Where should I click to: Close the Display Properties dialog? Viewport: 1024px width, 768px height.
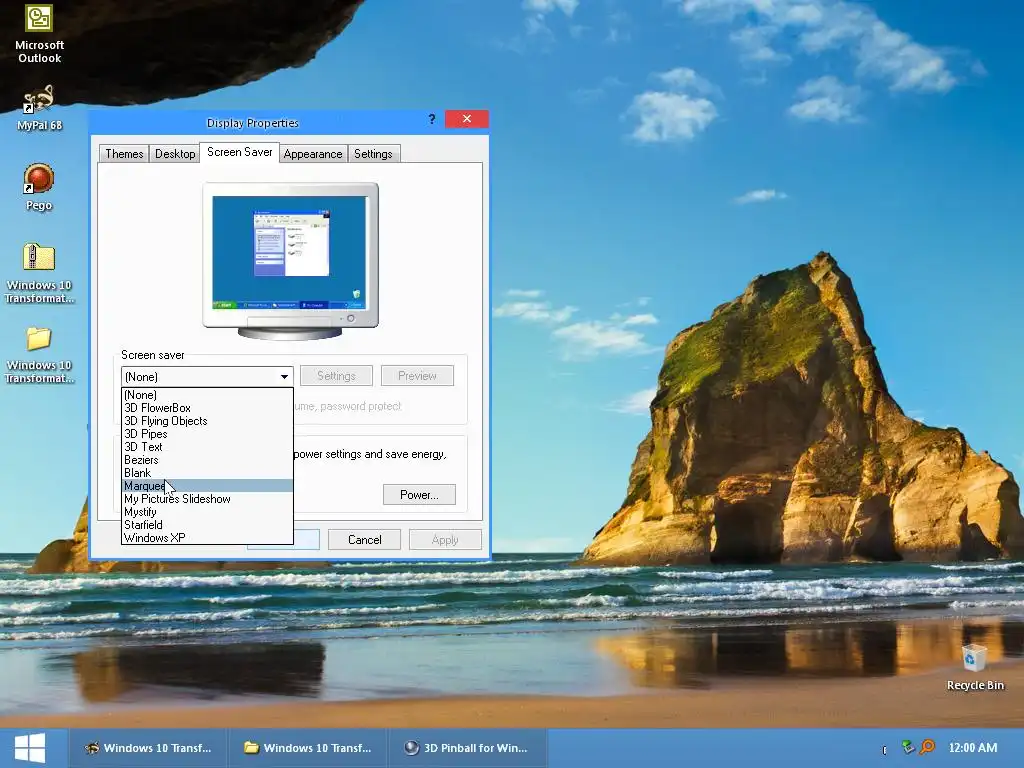(x=466, y=119)
